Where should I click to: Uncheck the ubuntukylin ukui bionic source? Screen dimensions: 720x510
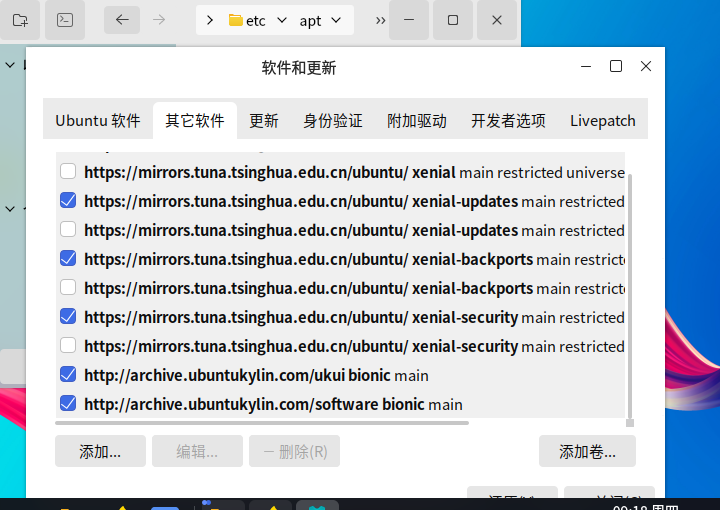point(68,374)
